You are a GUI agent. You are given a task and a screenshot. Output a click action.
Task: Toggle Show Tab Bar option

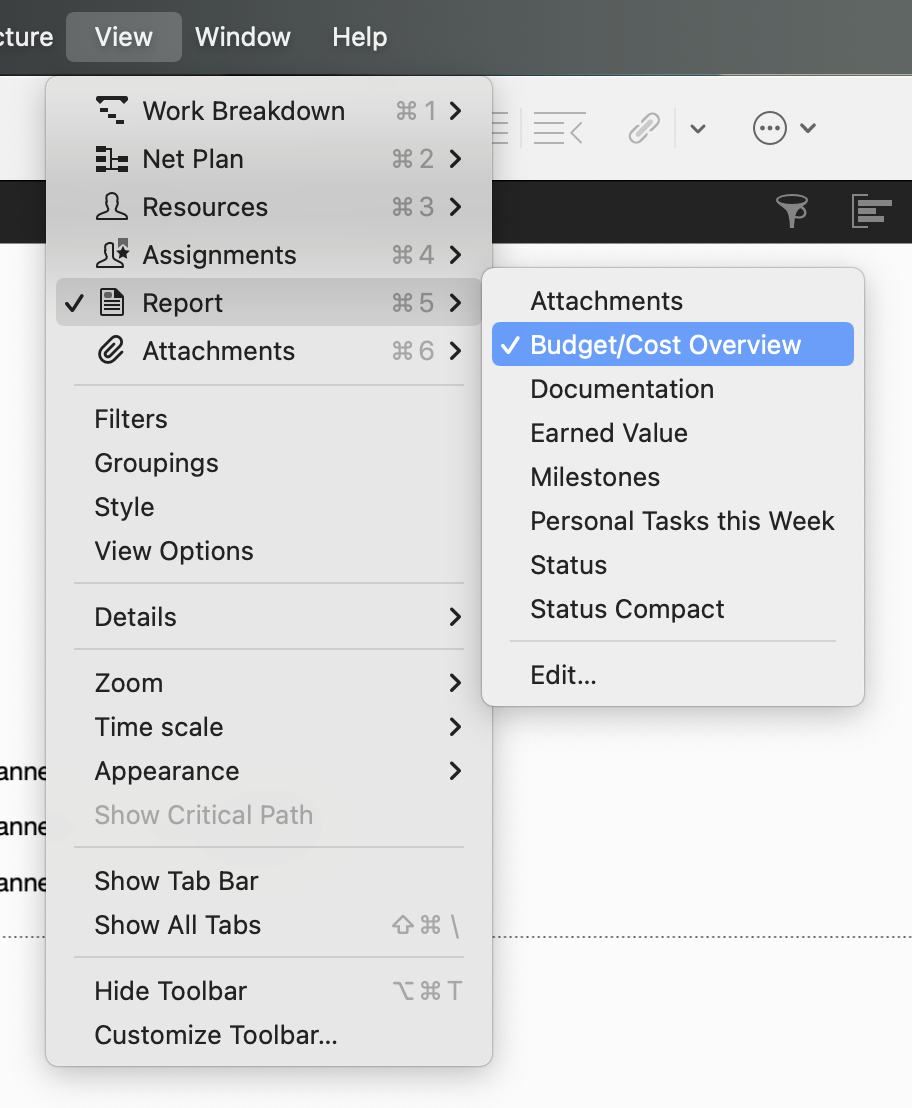click(176, 881)
